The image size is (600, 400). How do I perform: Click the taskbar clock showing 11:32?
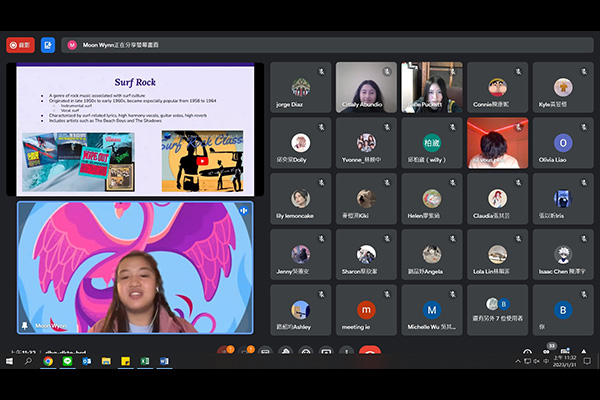pyautogui.click(x=565, y=361)
